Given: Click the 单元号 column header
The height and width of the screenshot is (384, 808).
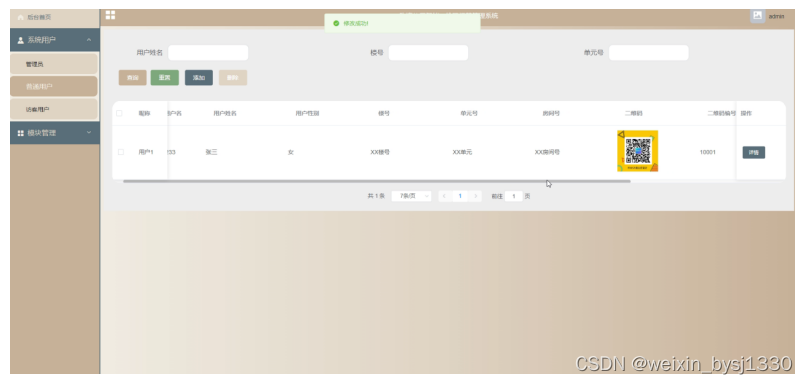Looking at the screenshot, I should coord(469,113).
